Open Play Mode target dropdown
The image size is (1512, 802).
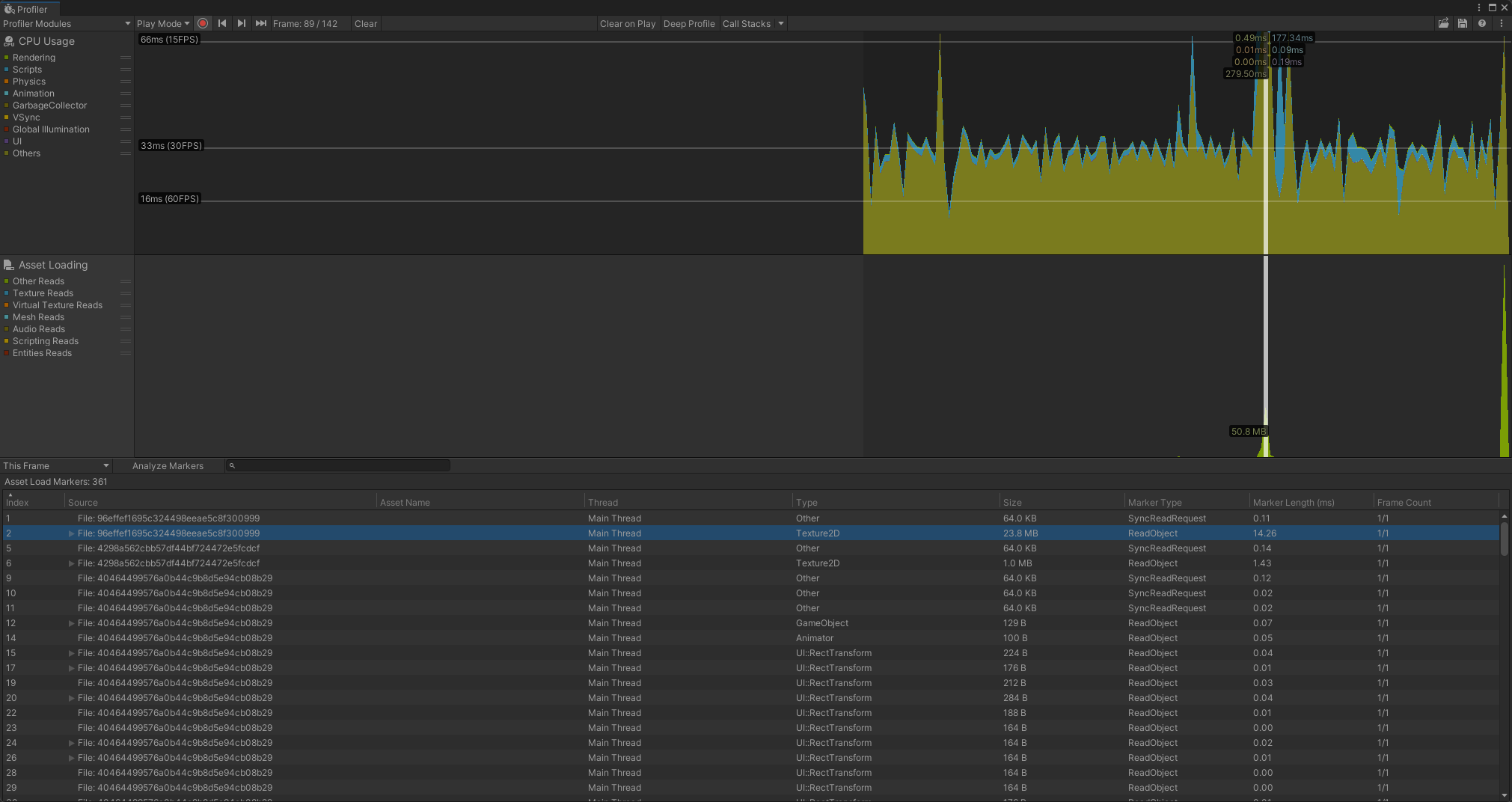(x=163, y=24)
